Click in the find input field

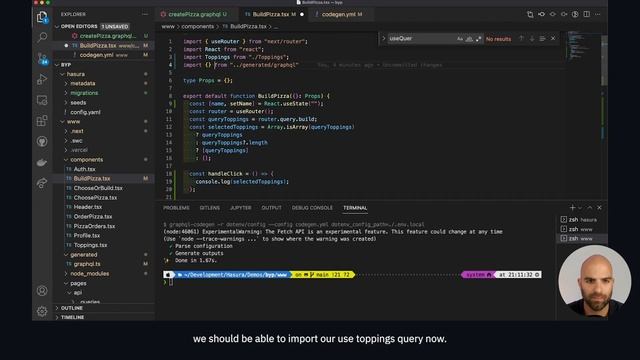tap(421, 39)
